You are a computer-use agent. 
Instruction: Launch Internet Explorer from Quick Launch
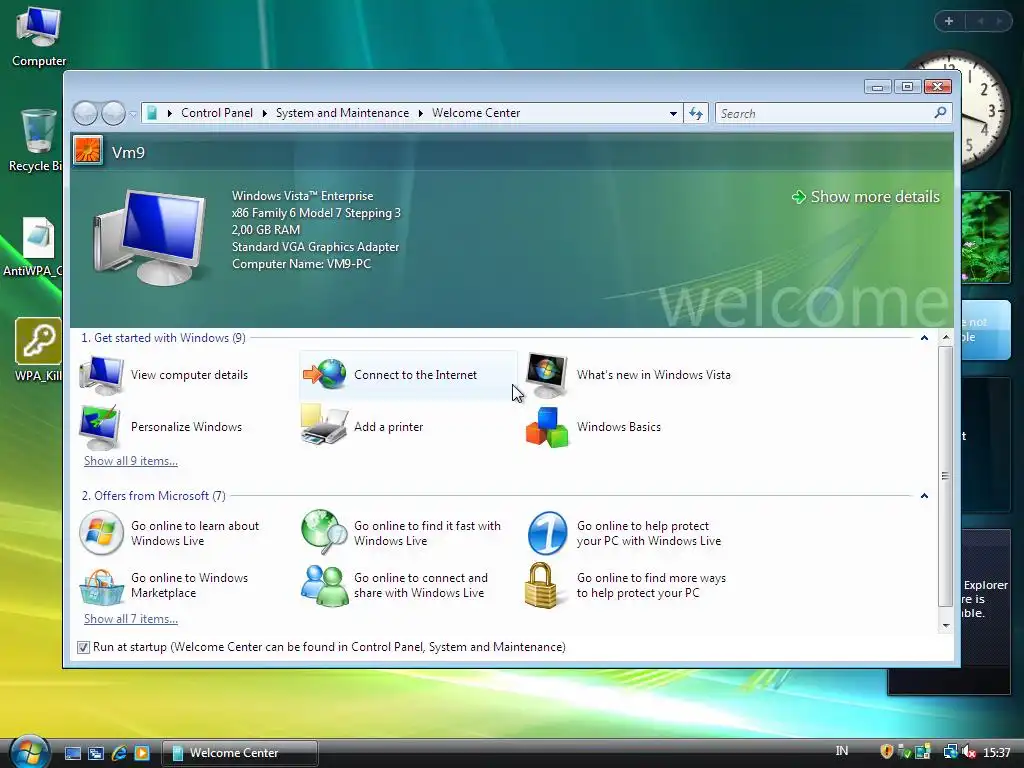pyautogui.click(x=119, y=753)
